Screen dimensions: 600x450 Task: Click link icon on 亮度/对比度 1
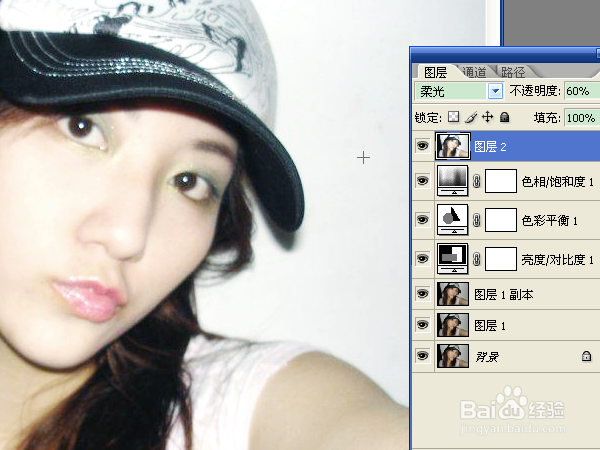476,259
